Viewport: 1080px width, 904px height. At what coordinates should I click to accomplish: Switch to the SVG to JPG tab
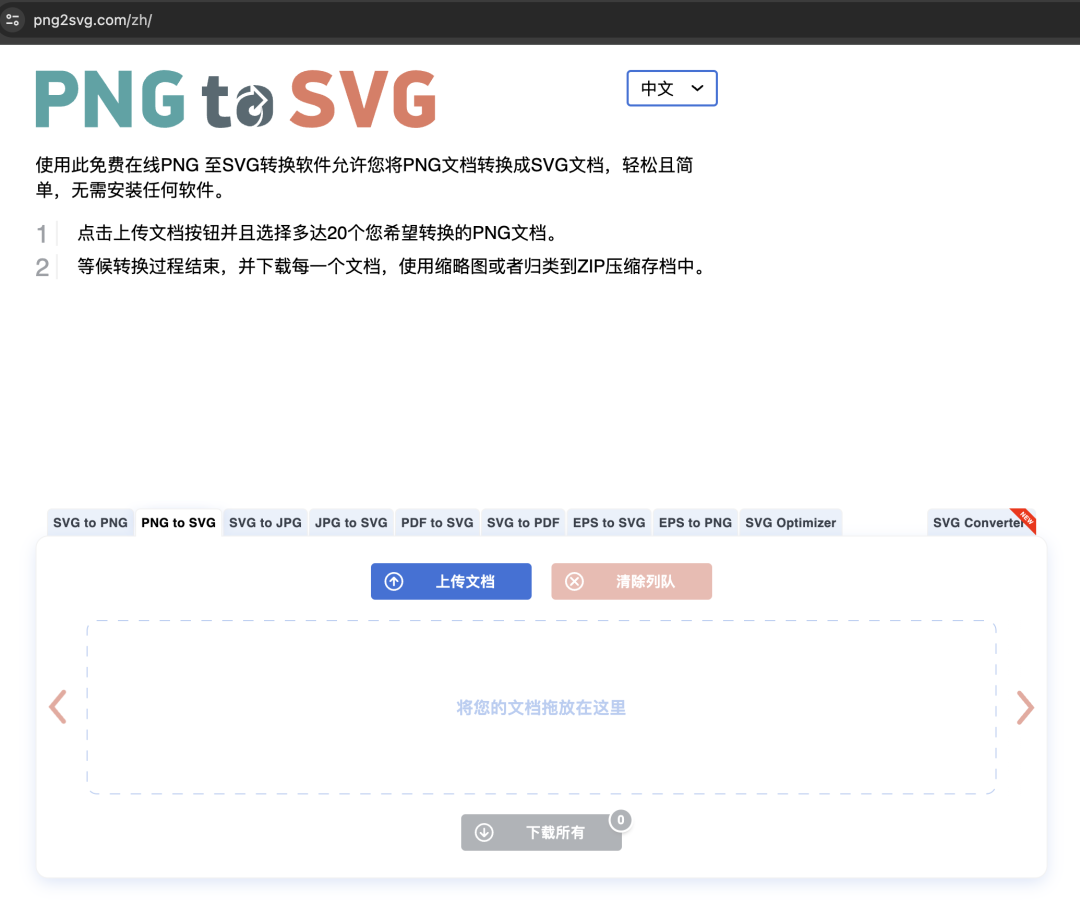coord(265,523)
